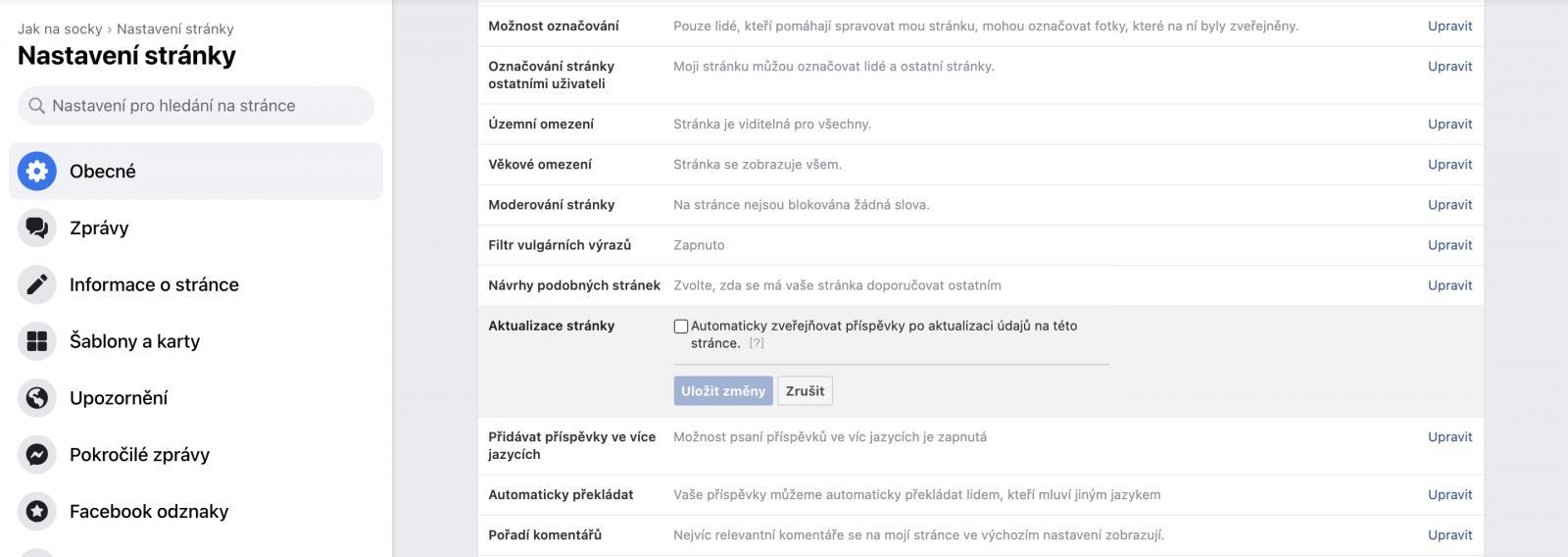The width and height of the screenshot is (1568, 557).
Task: Click the Pokročilé zprávy messenger icon
Action: pyautogui.click(x=37, y=455)
